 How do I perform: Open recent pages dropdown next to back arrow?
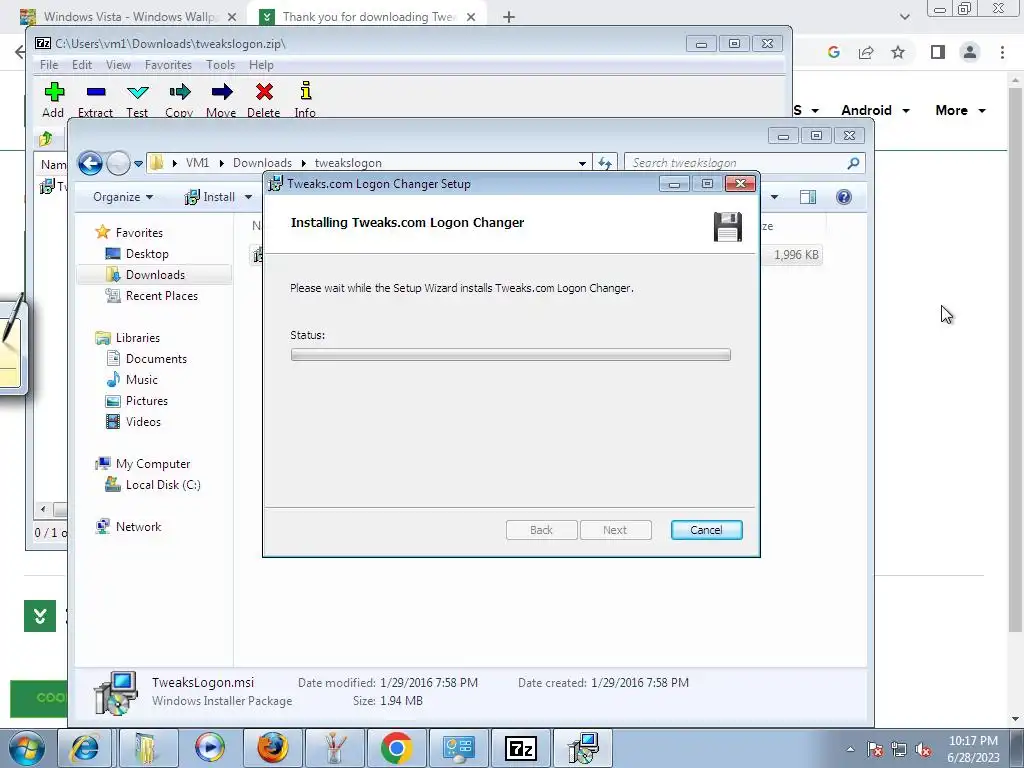pos(138,164)
